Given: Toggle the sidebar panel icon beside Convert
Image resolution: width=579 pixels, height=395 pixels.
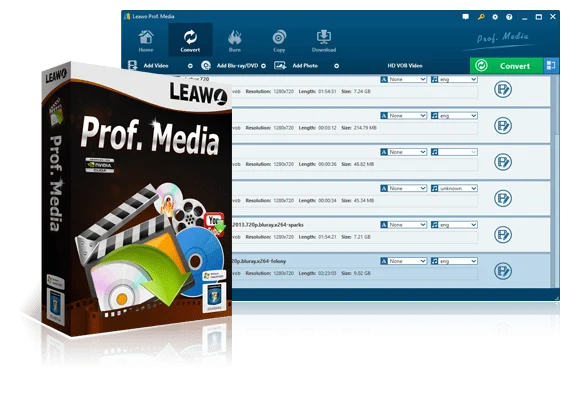Looking at the screenshot, I should click(551, 66).
